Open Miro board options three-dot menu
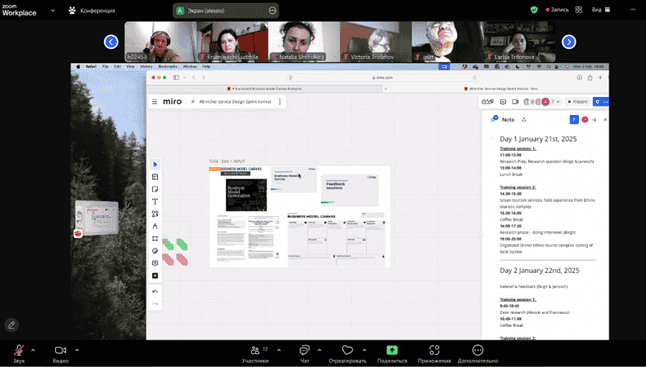The width and height of the screenshot is (646, 367). click(280, 102)
